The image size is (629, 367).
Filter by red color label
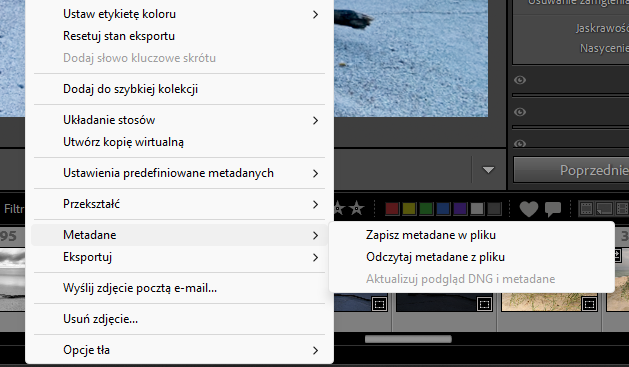point(392,209)
